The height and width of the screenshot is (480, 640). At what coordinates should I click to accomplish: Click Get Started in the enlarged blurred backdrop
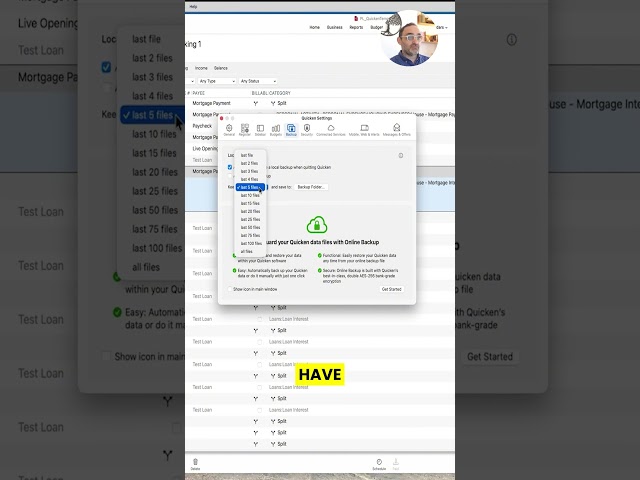(x=490, y=357)
